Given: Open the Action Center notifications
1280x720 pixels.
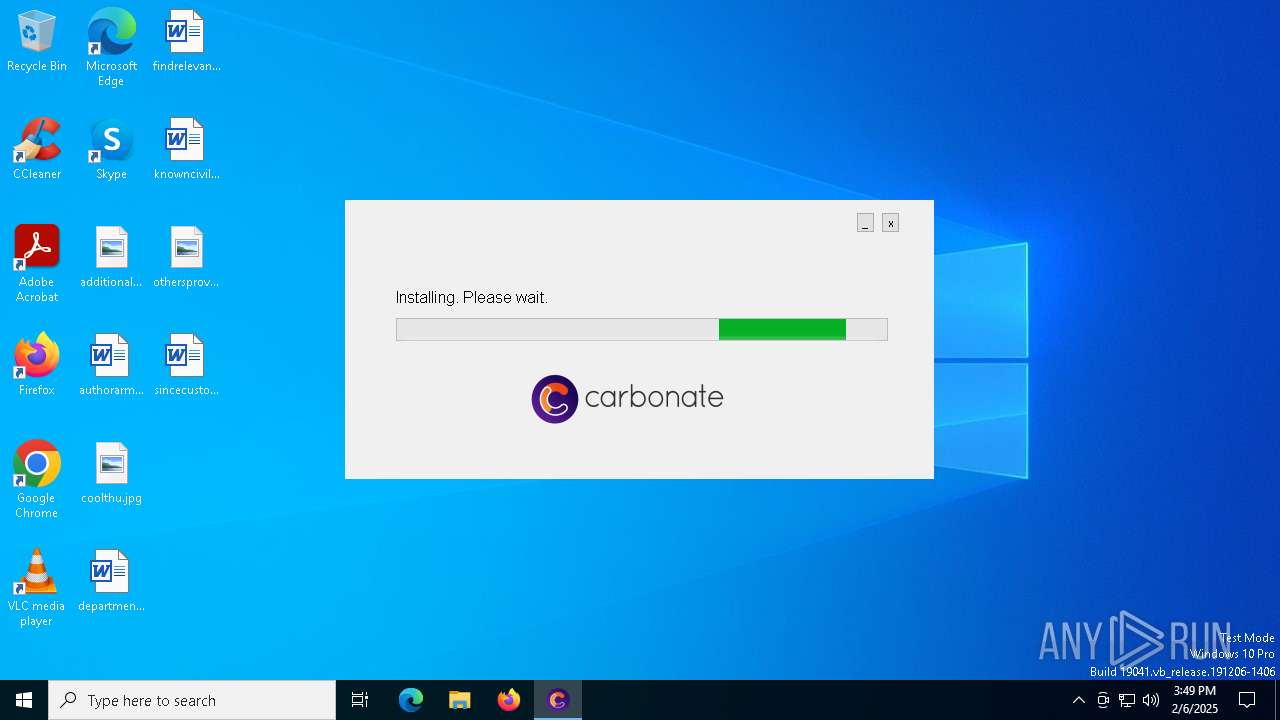Looking at the screenshot, I should 1247,700.
